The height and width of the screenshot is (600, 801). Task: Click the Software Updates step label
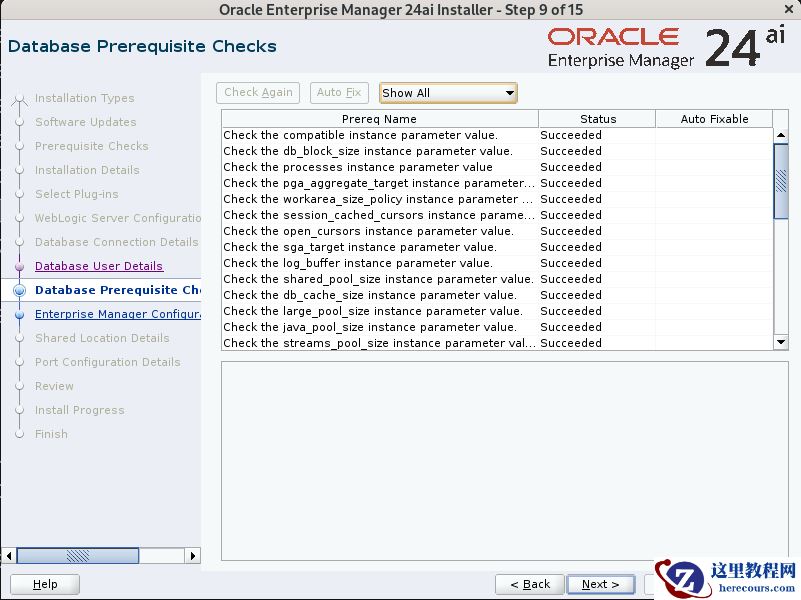[85, 122]
